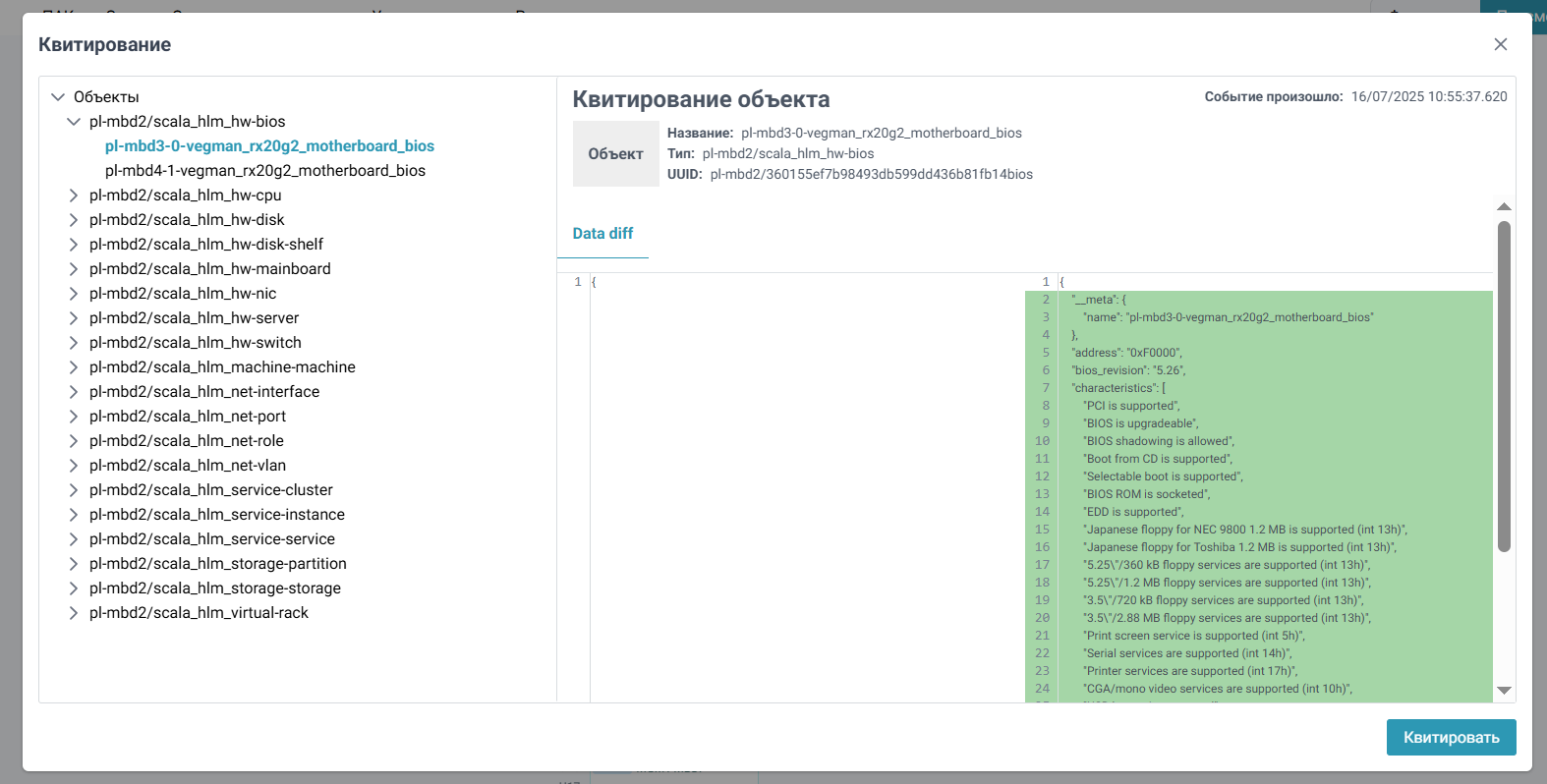1547x784 pixels.
Task: Click the Квитировать button
Action: (x=1451, y=738)
